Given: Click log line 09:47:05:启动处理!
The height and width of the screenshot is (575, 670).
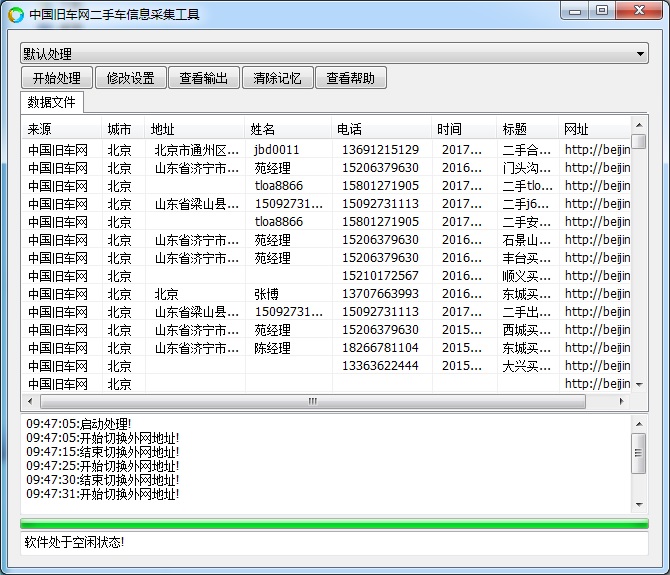Looking at the screenshot, I should [79, 424].
